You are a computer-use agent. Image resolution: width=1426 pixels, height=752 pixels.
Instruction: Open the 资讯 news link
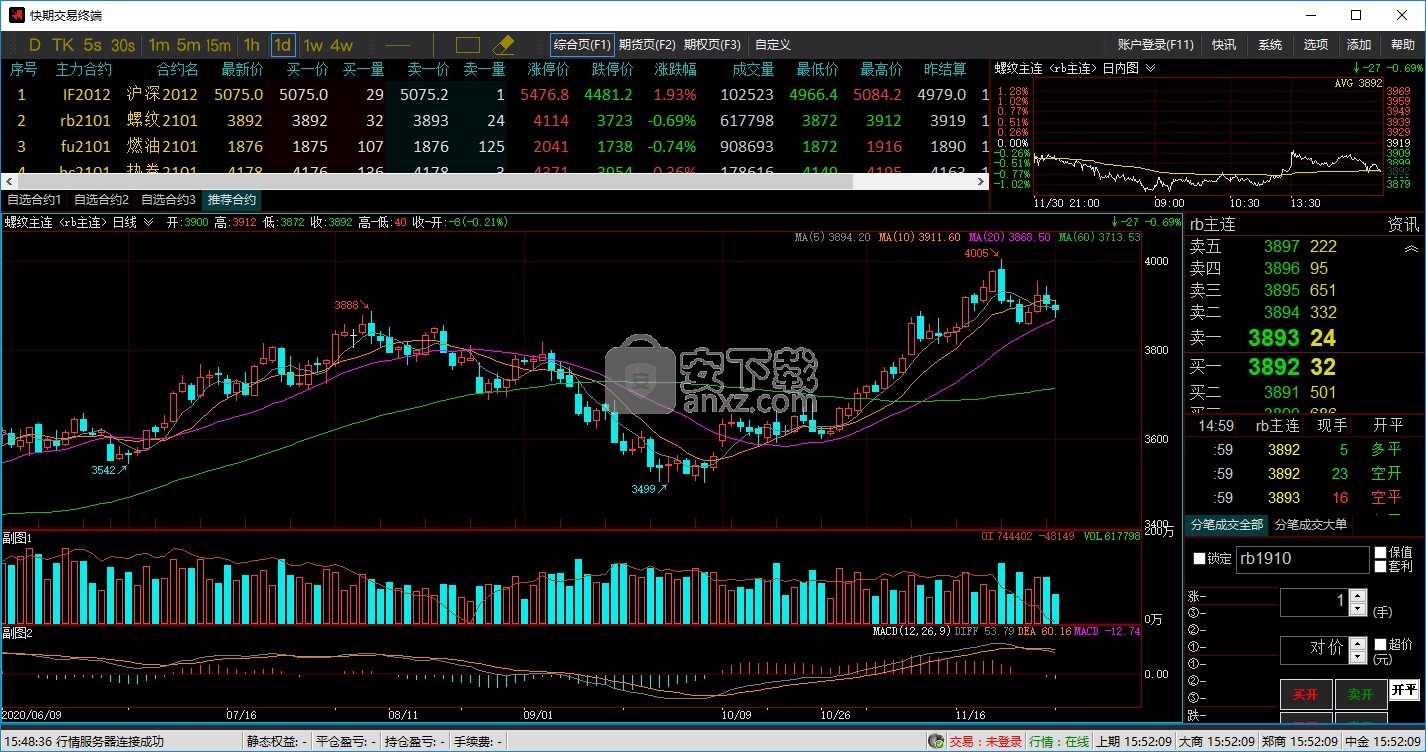pyautogui.click(x=1402, y=224)
